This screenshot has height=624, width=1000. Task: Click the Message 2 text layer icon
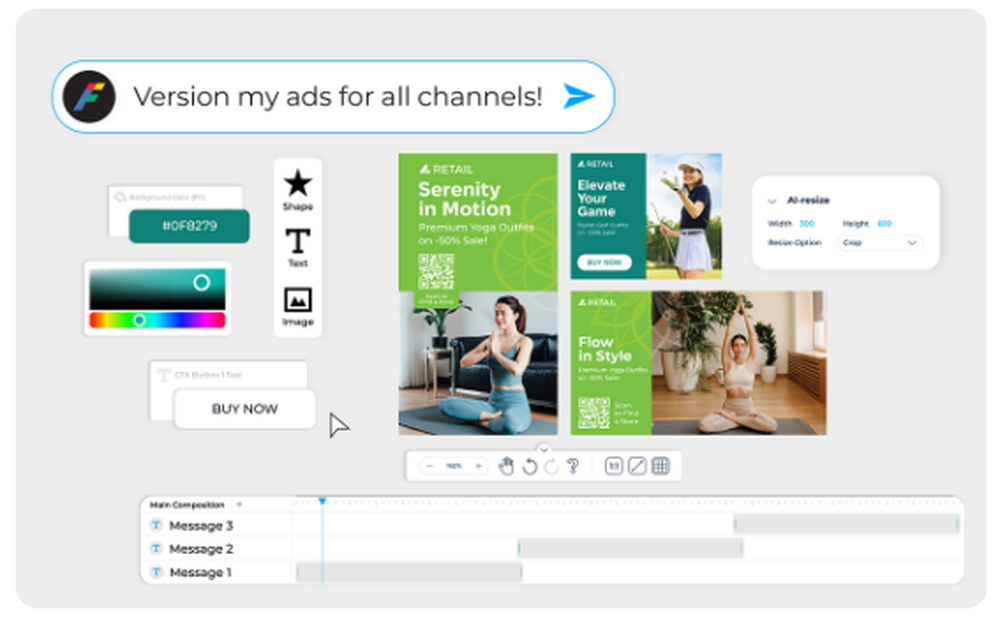coord(156,548)
